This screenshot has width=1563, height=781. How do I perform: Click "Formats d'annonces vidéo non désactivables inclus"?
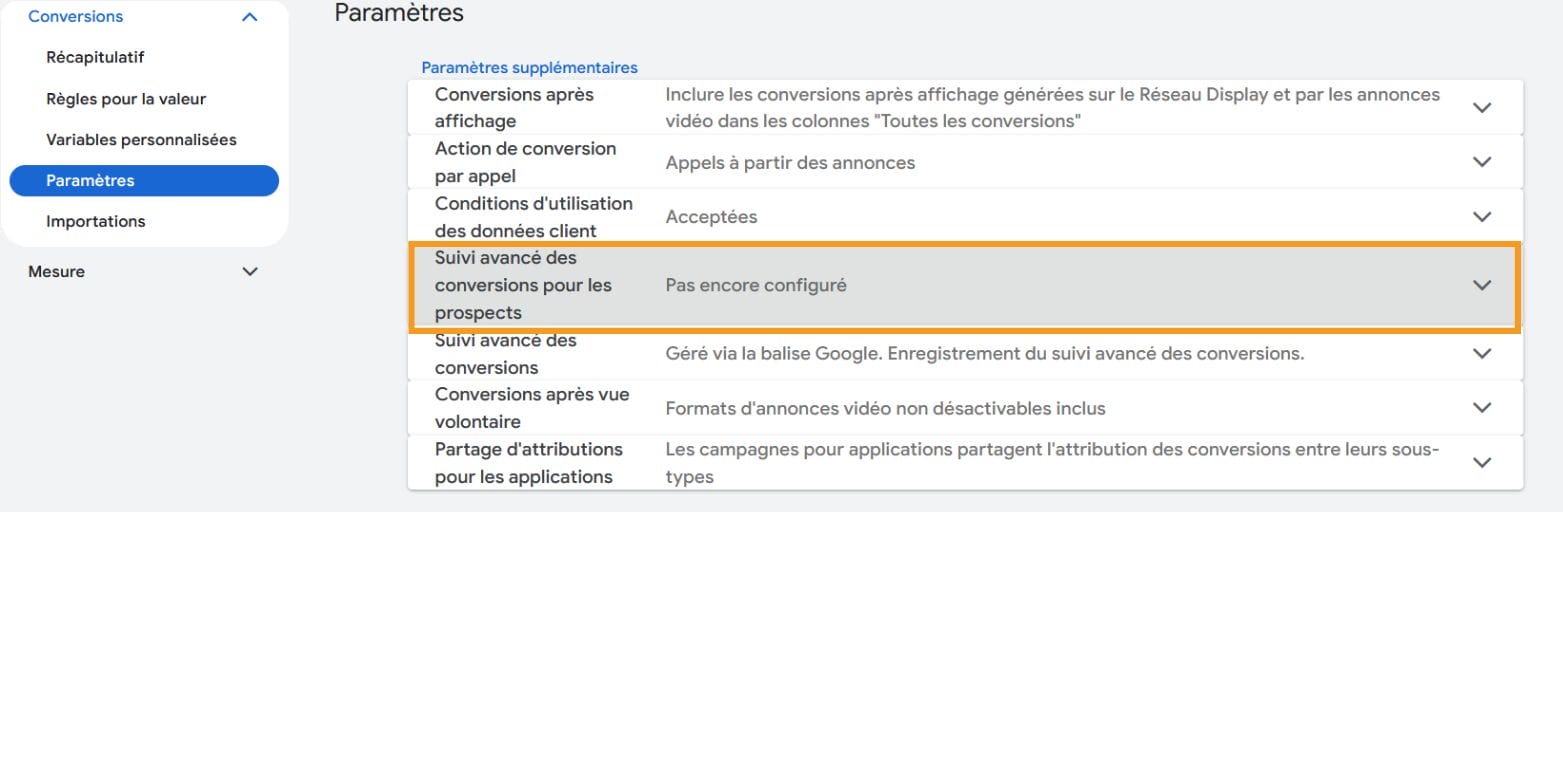(885, 408)
